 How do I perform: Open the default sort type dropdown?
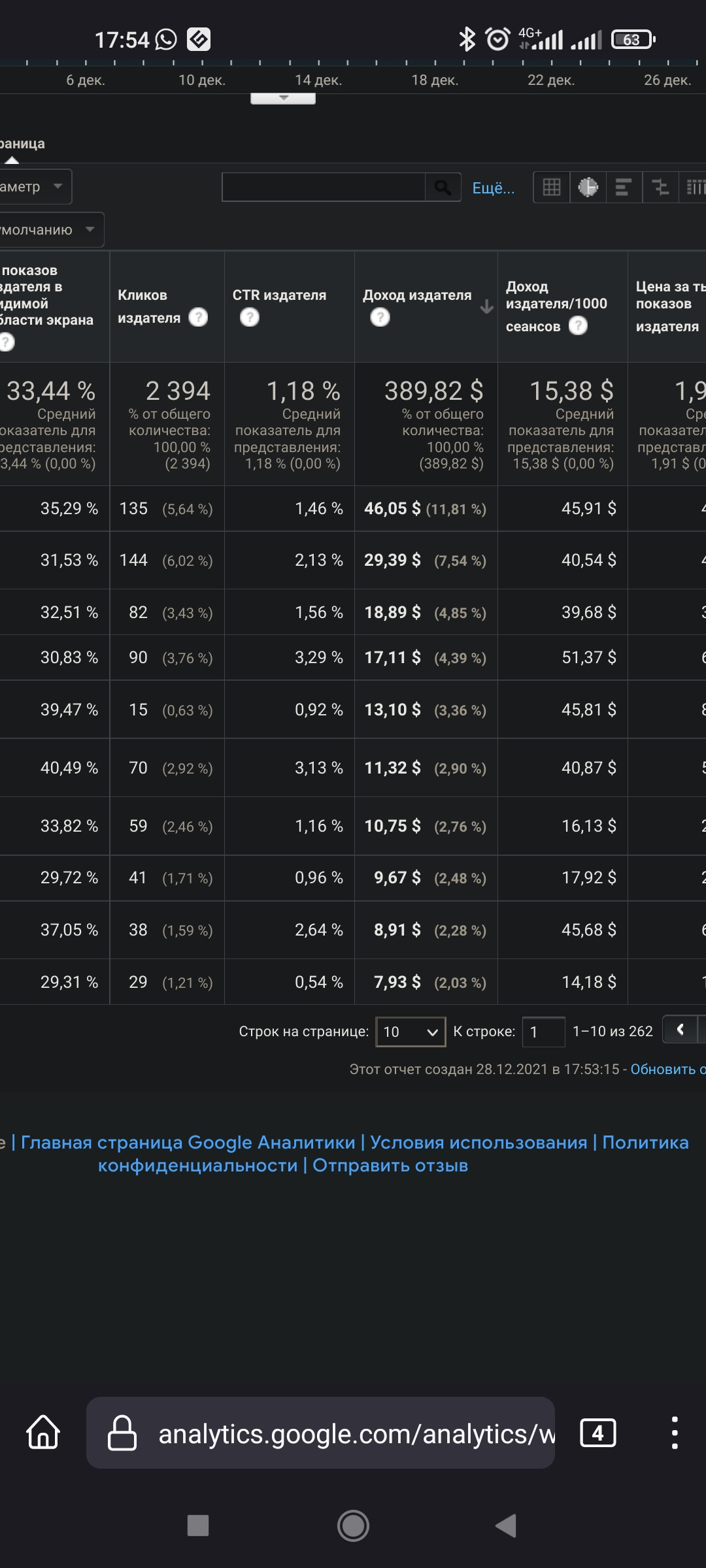[x=49, y=230]
